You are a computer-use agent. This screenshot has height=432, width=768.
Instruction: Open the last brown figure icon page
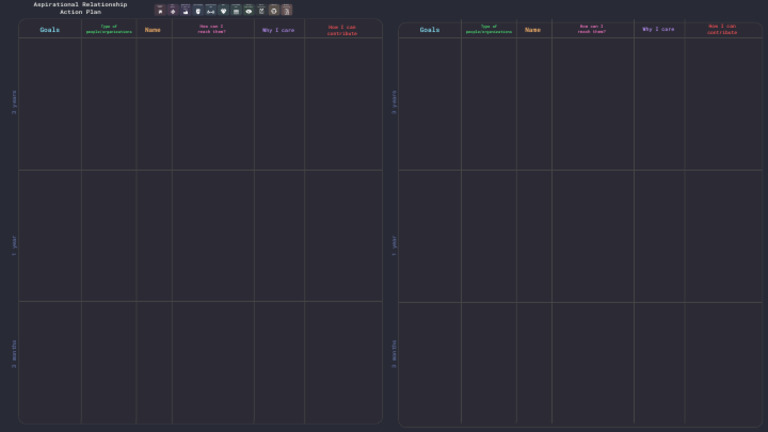pos(287,10)
